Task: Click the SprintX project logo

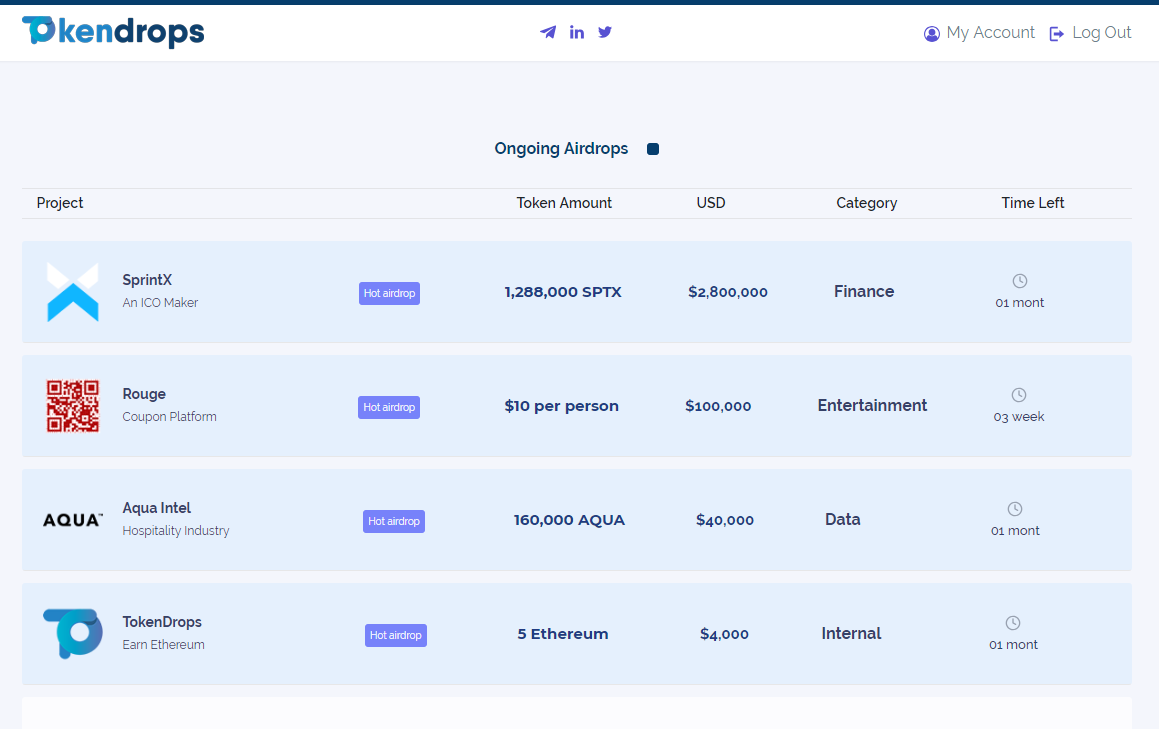Action: pos(72,291)
